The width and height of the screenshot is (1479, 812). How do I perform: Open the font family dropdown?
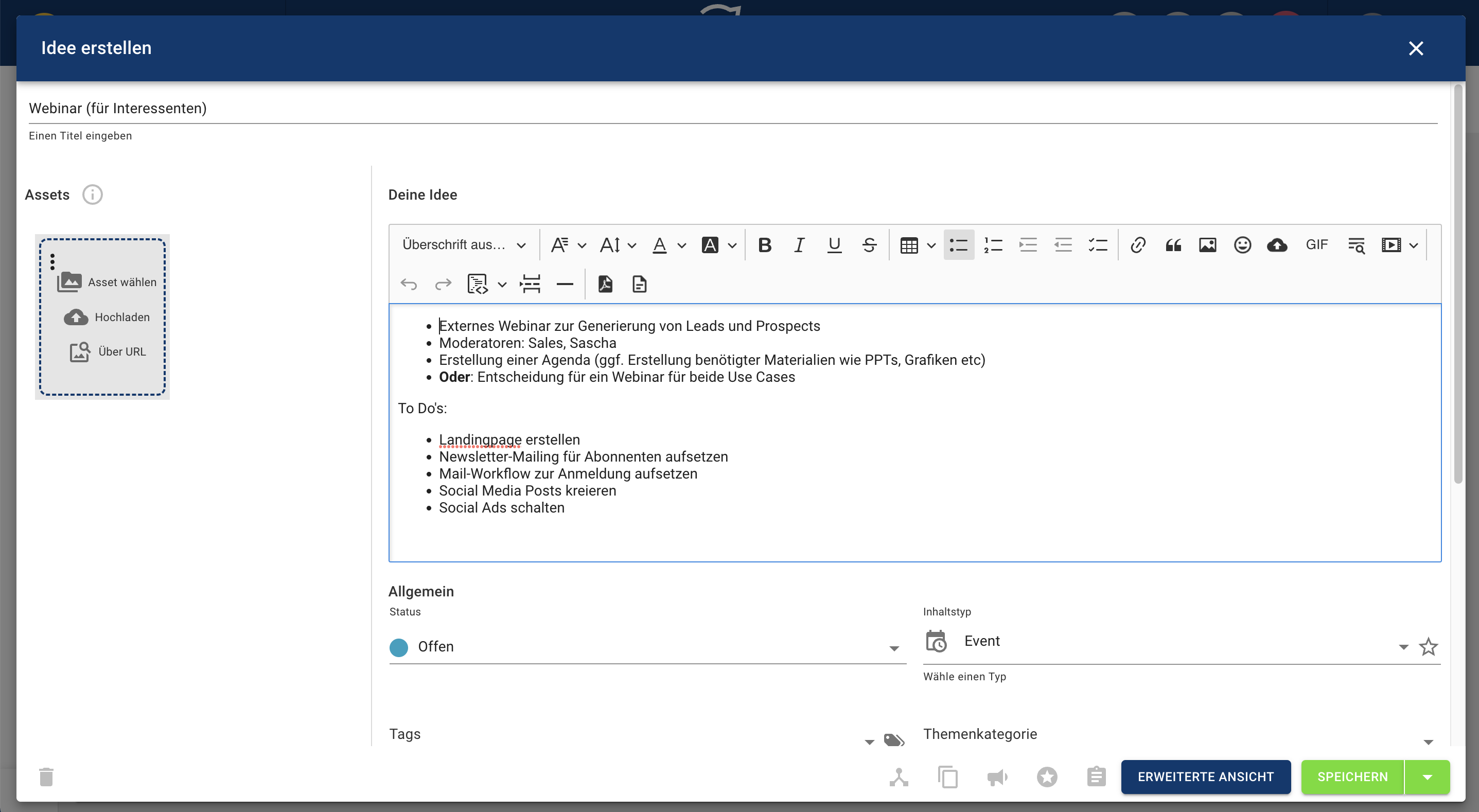click(x=569, y=245)
